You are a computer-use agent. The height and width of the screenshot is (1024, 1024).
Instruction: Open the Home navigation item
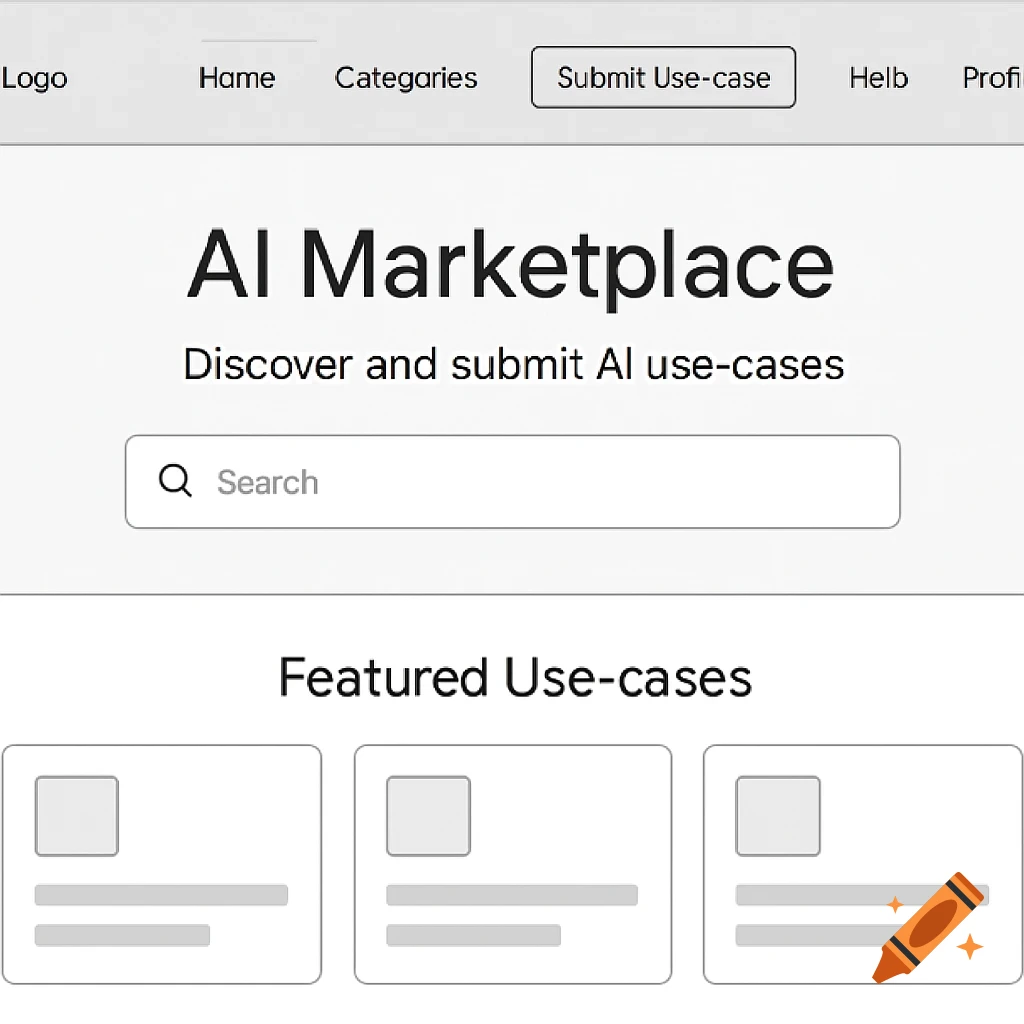[236, 78]
